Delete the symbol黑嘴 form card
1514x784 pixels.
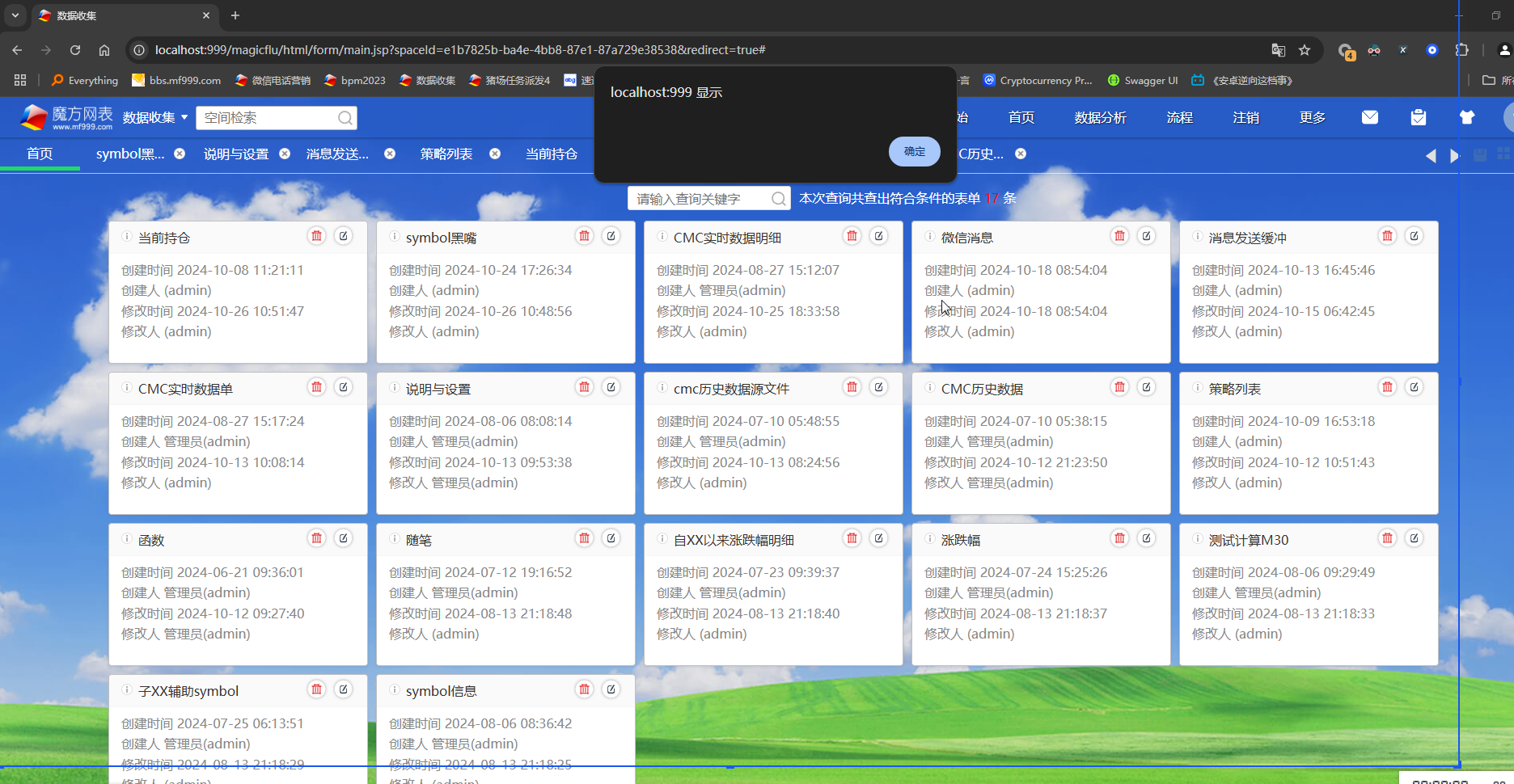click(x=585, y=236)
